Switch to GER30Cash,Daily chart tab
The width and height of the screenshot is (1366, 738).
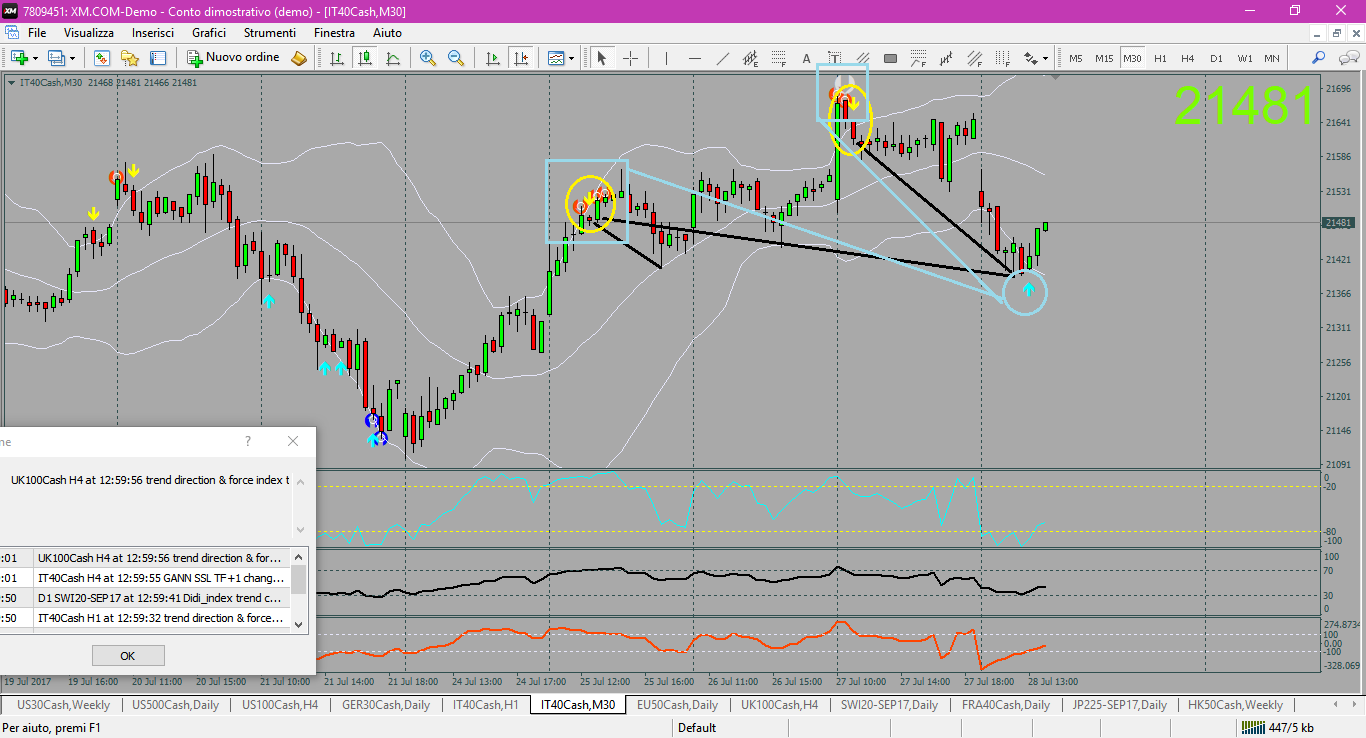point(386,705)
